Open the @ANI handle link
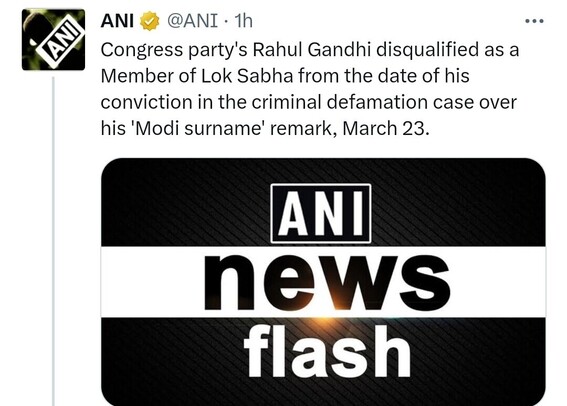This screenshot has height=406, width=567. (192, 21)
